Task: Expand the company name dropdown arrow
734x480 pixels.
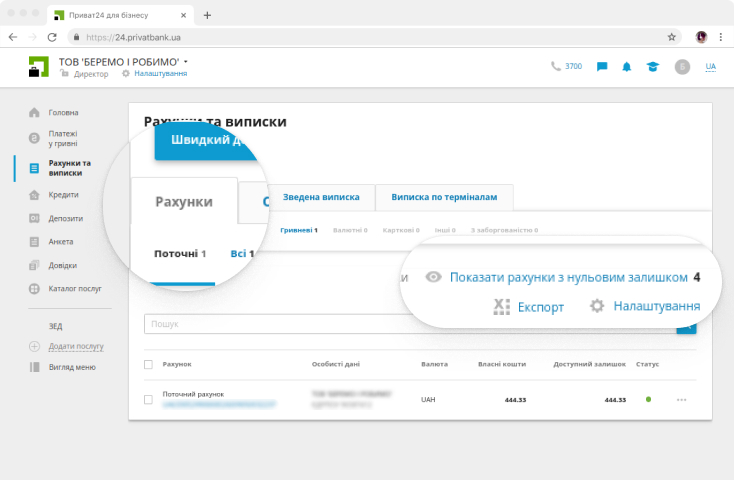Action: click(x=186, y=62)
